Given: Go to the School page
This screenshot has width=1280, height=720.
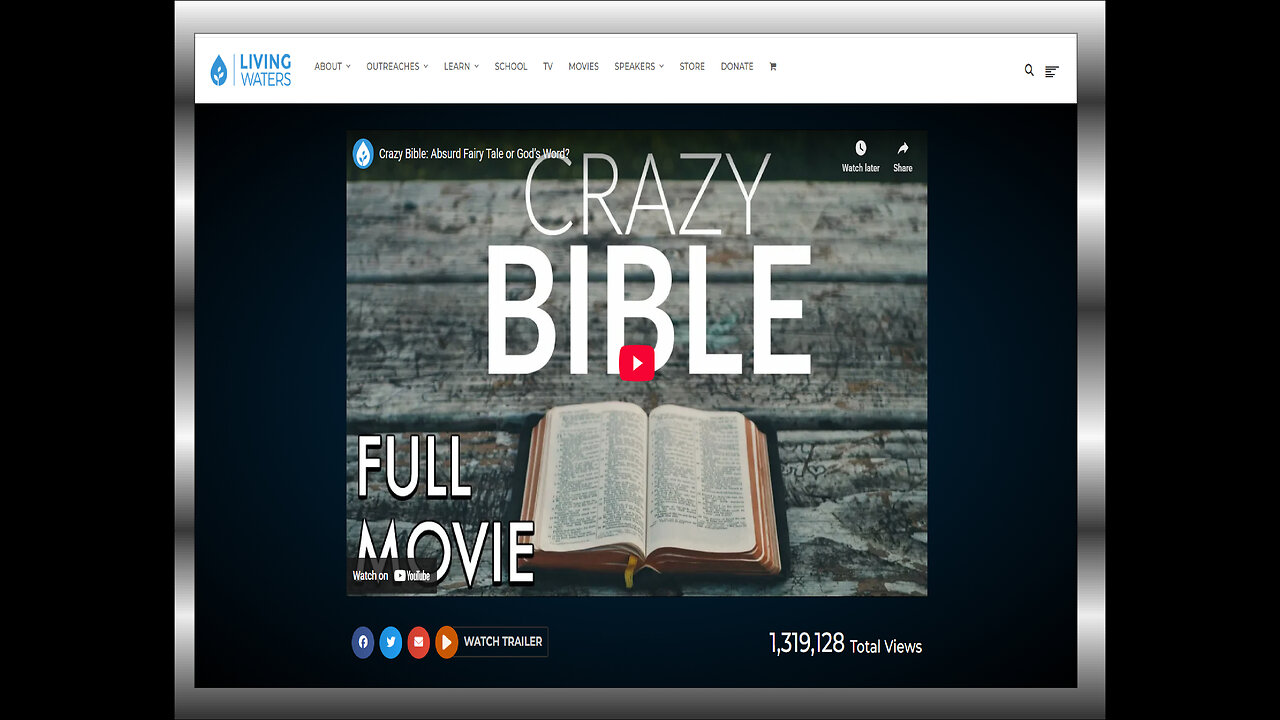Looking at the screenshot, I should 511,67.
